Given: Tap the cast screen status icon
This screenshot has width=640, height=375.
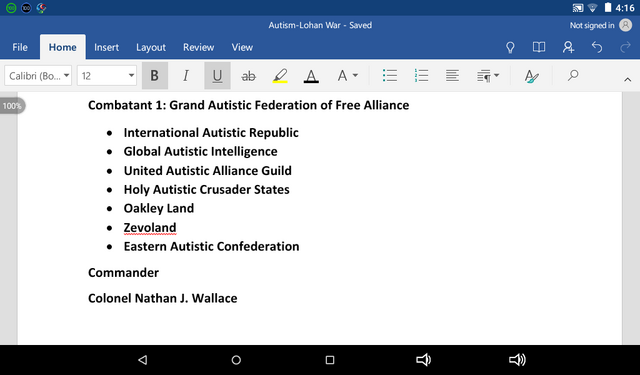Looking at the screenshot, I should [578, 8].
